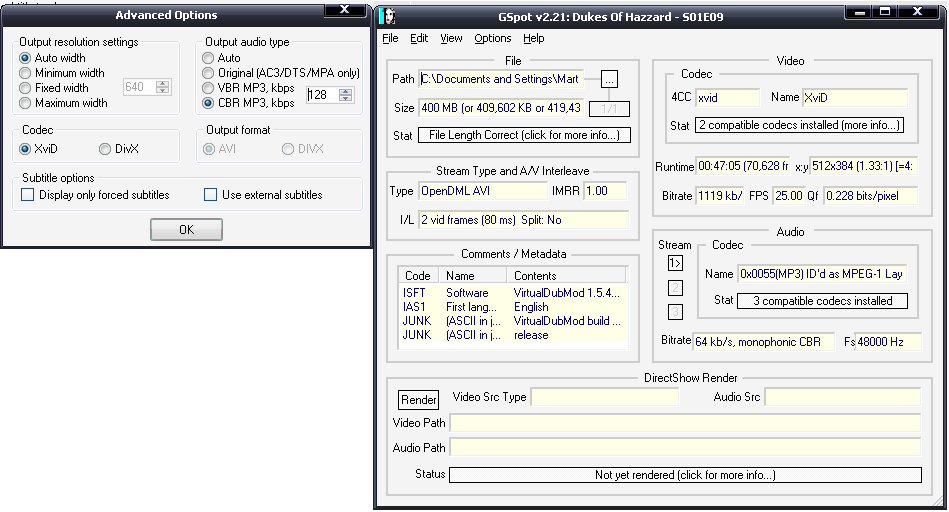Open the View menu in GSpot

coord(451,38)
